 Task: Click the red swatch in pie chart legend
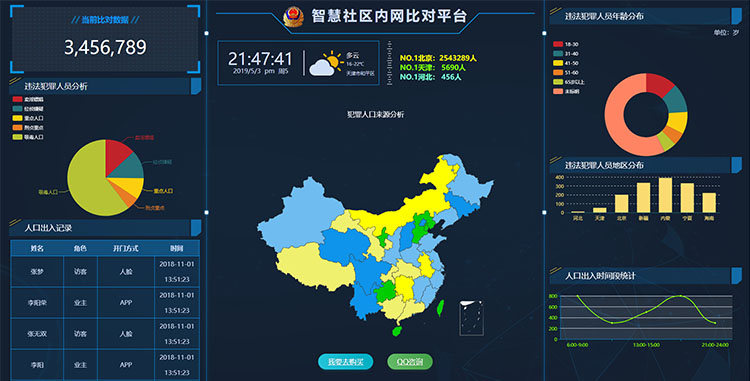17,99
